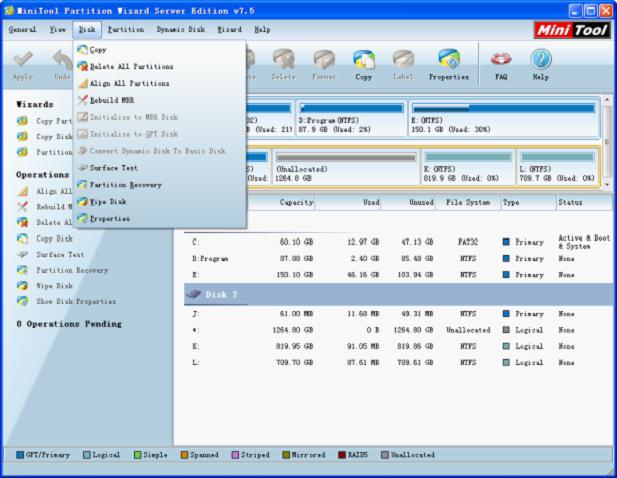Click Partition Recovery icon in sidebar

pos(22,270)
